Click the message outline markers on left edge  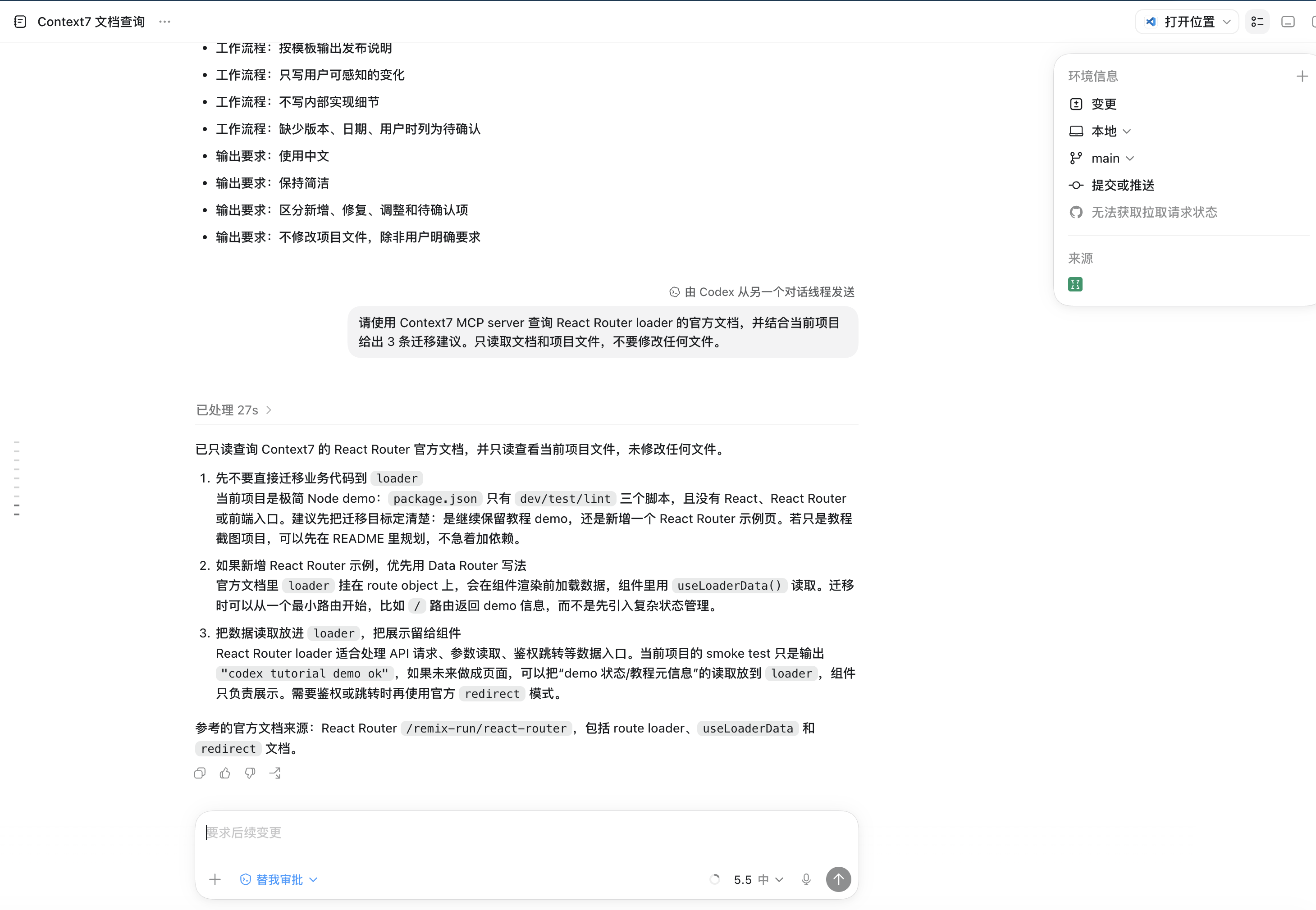(x=17, y=478)
